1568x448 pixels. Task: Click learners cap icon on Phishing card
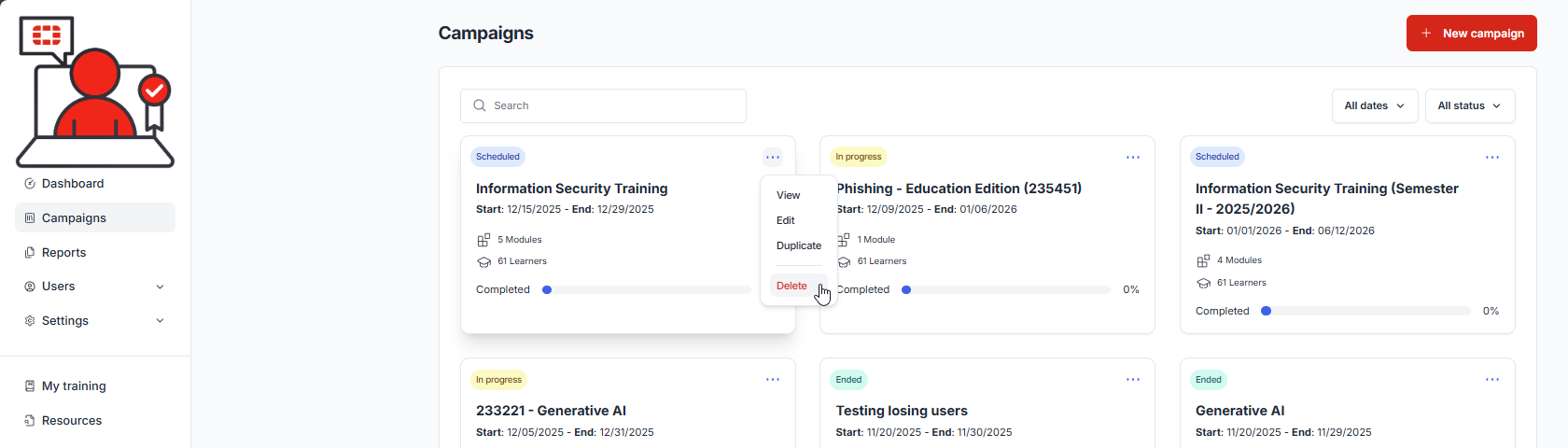(x=844, y=261)
